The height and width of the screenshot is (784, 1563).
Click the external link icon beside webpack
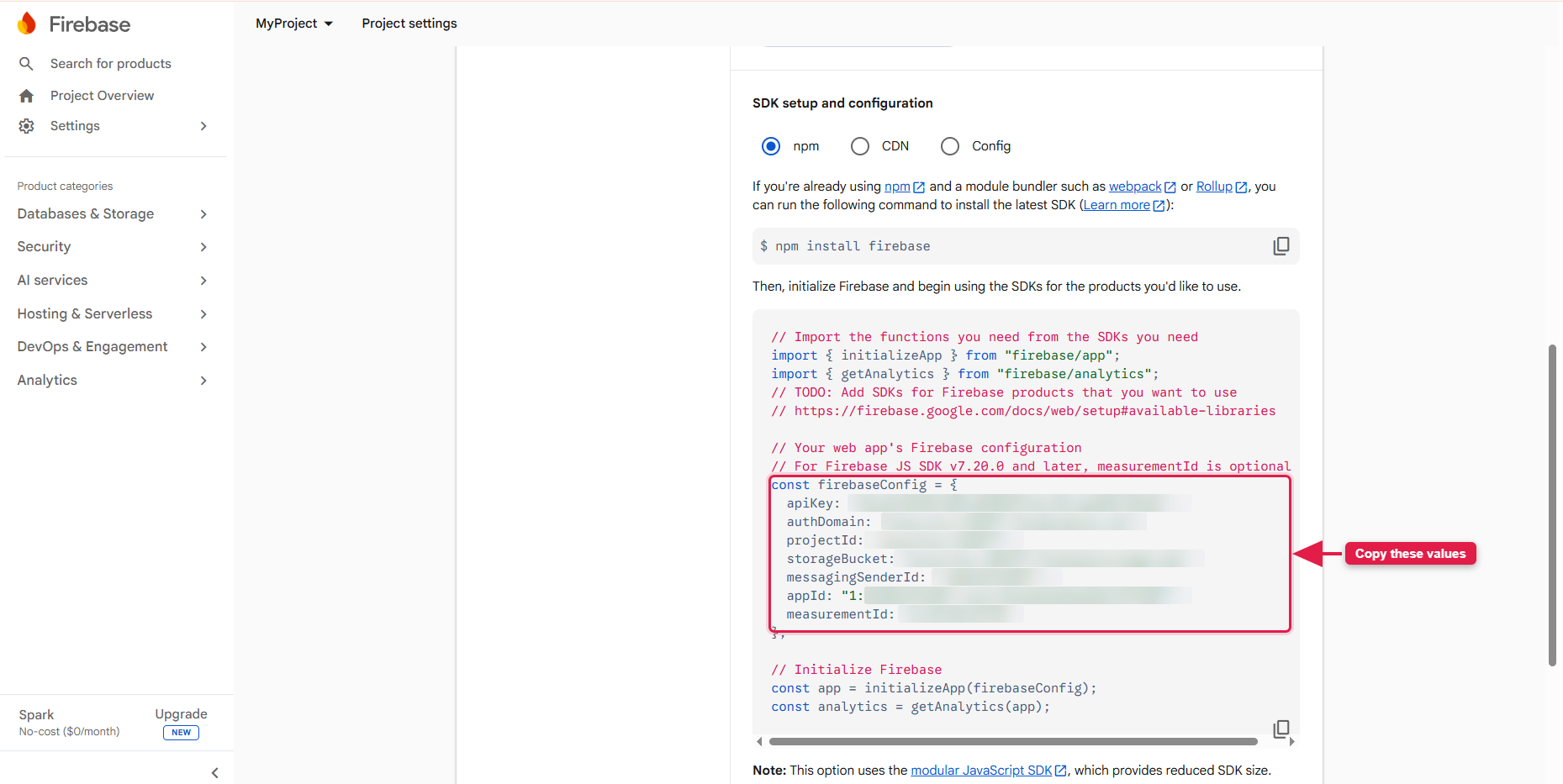tap(1170, 187)
